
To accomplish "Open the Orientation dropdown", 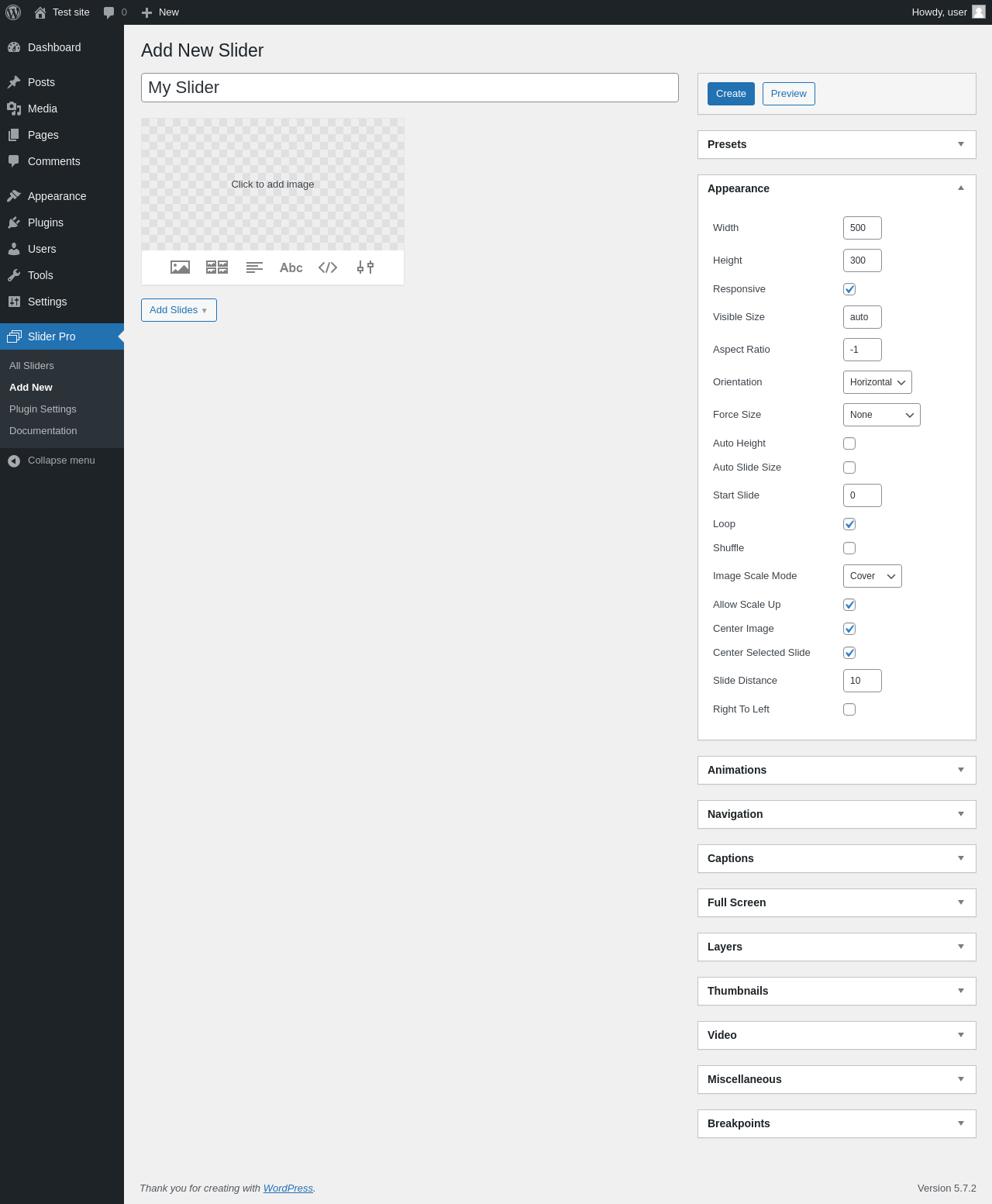I will pos(877,382).
